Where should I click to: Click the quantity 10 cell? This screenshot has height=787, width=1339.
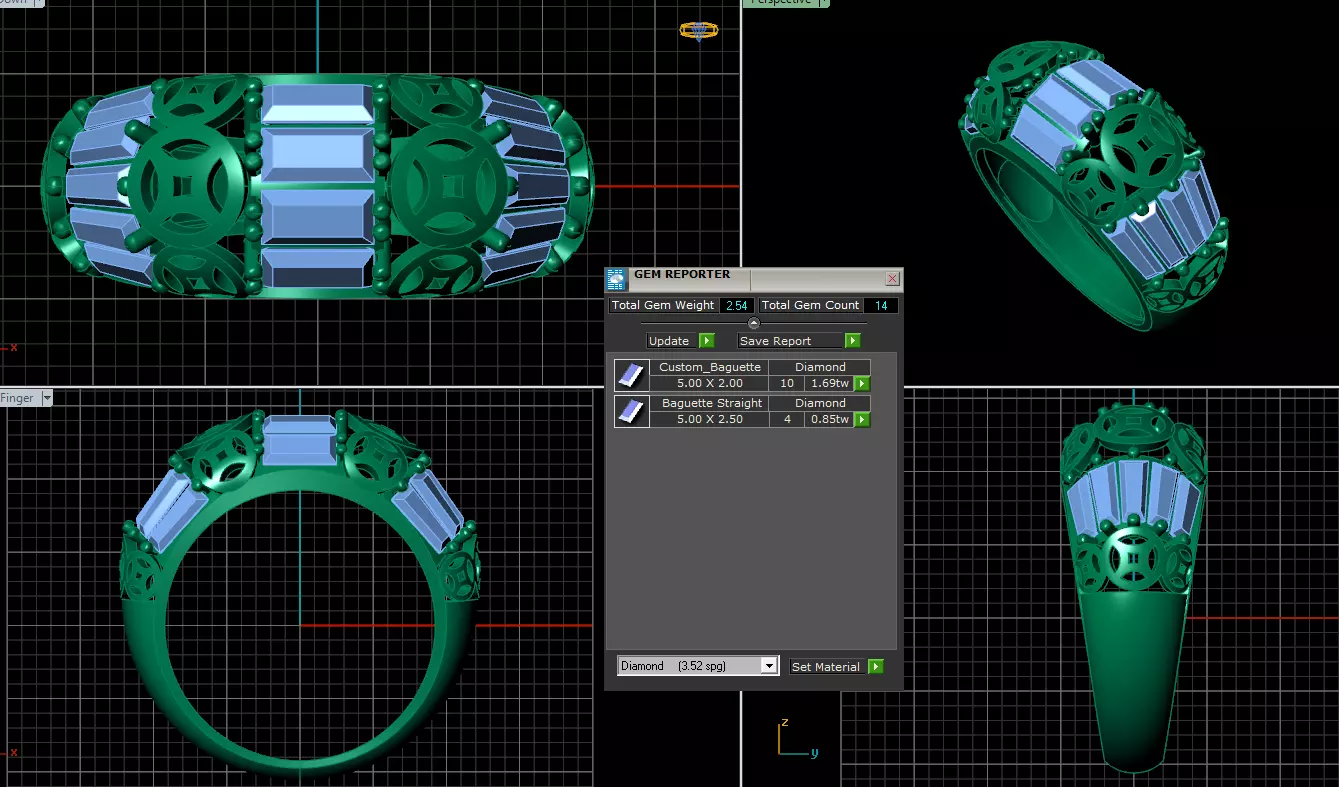tap(787, 383)
